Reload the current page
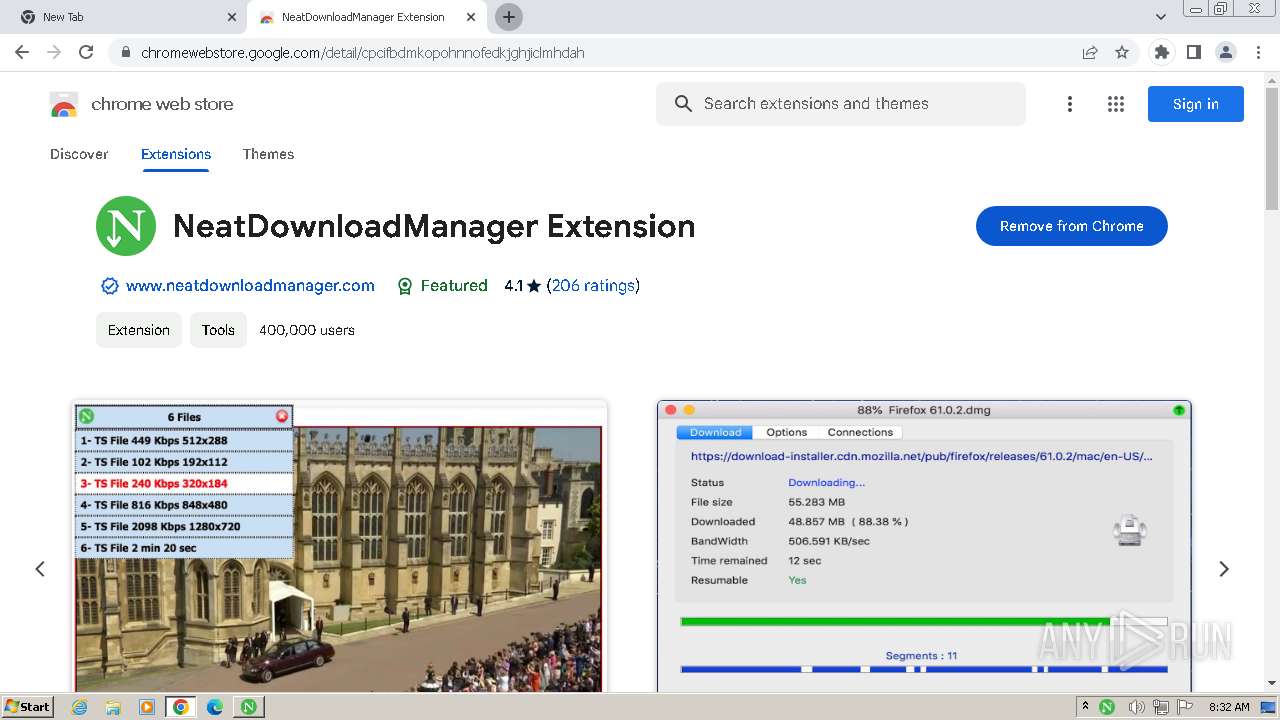The image size is (1280, 720). click(86, 52)
